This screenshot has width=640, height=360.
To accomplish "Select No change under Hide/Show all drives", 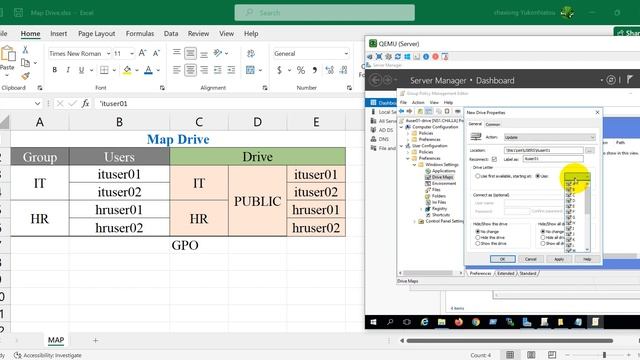I will 543,231.
